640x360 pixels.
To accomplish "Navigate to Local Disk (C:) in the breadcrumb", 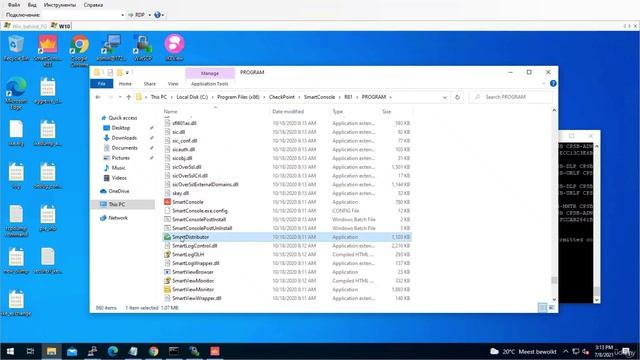I will [192, 97].
